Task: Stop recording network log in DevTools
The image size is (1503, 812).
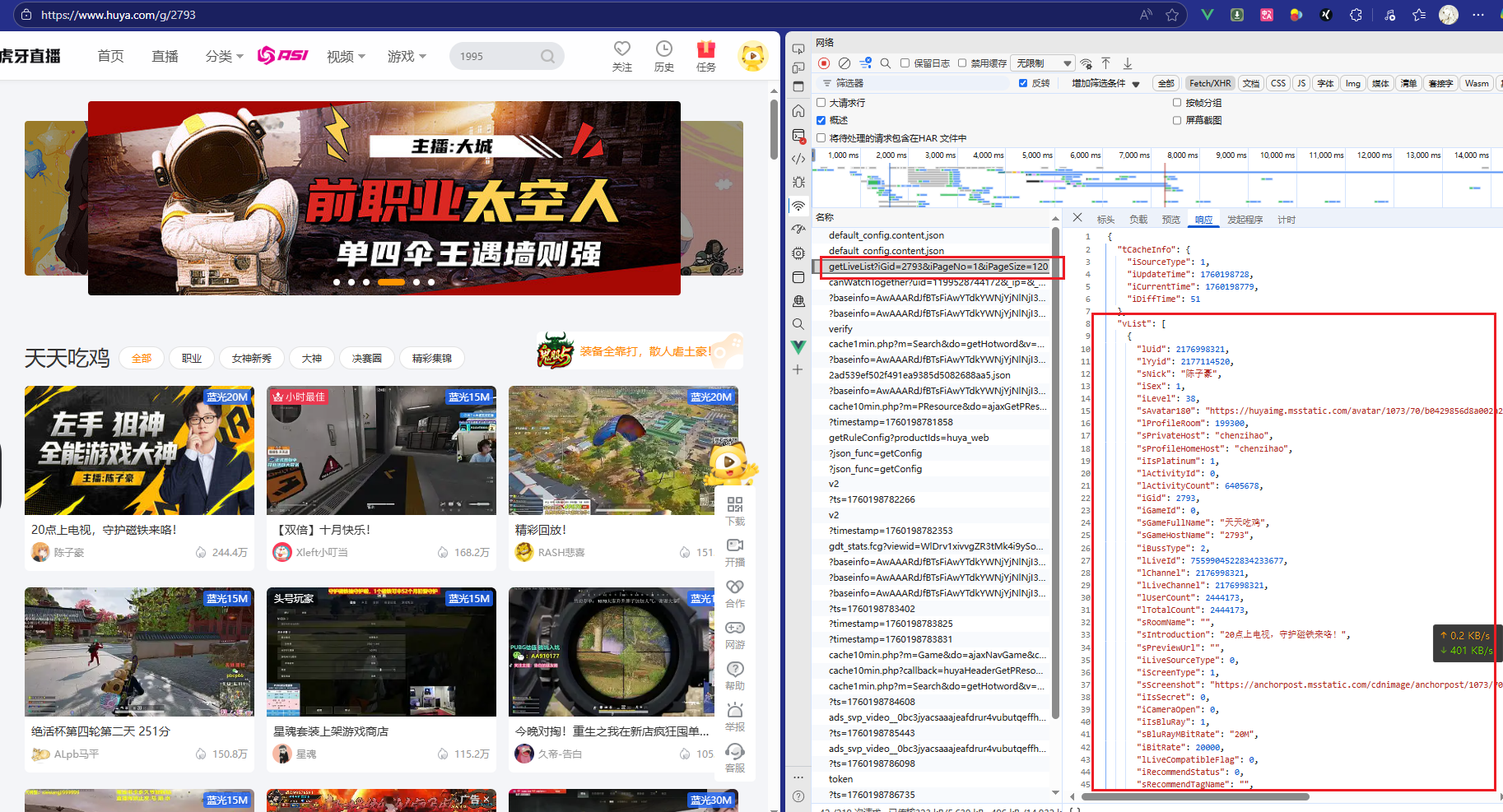Action: [824, 63]
